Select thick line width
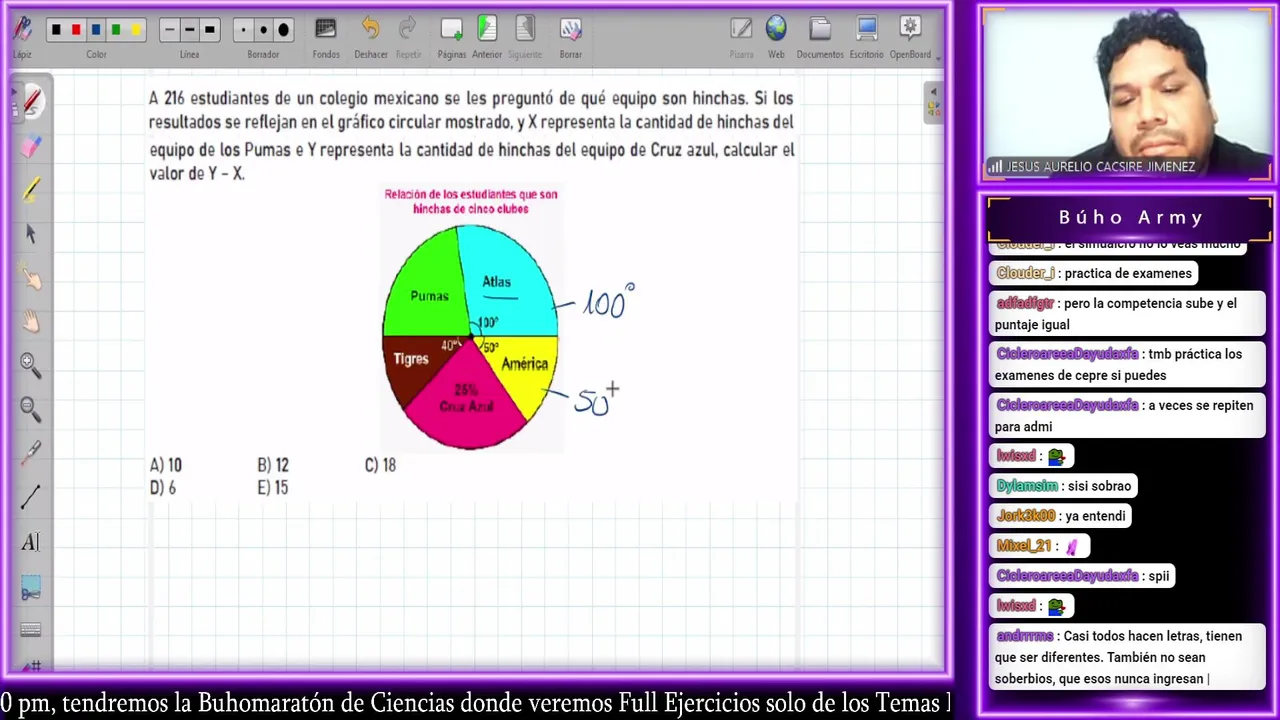 [209, 30]
